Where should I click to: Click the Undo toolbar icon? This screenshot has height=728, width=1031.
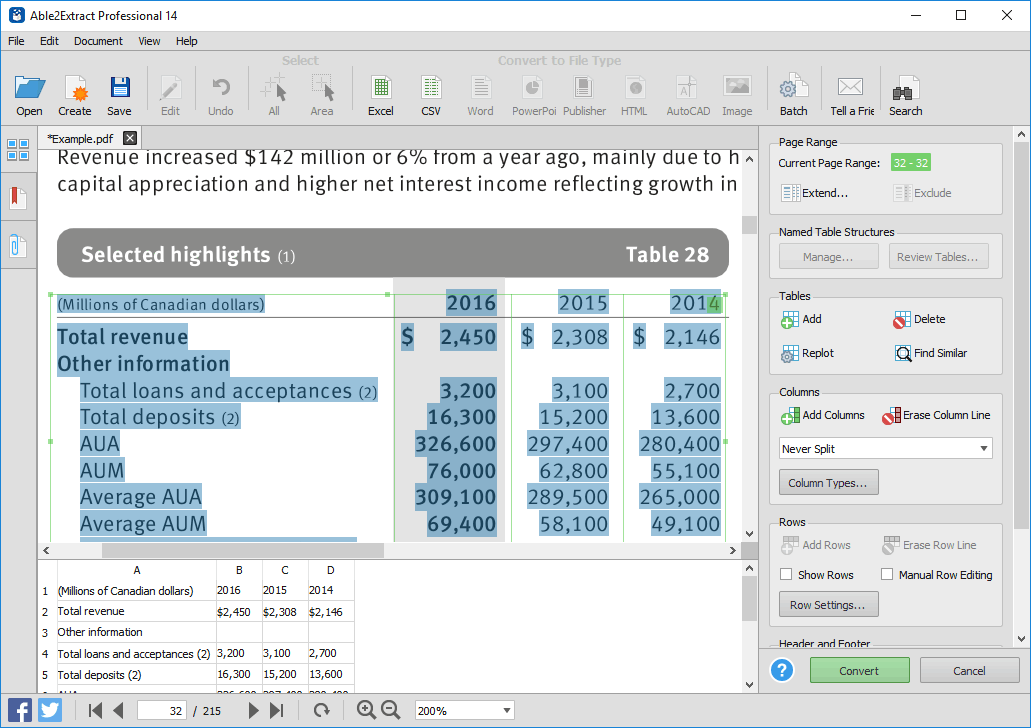221,95
